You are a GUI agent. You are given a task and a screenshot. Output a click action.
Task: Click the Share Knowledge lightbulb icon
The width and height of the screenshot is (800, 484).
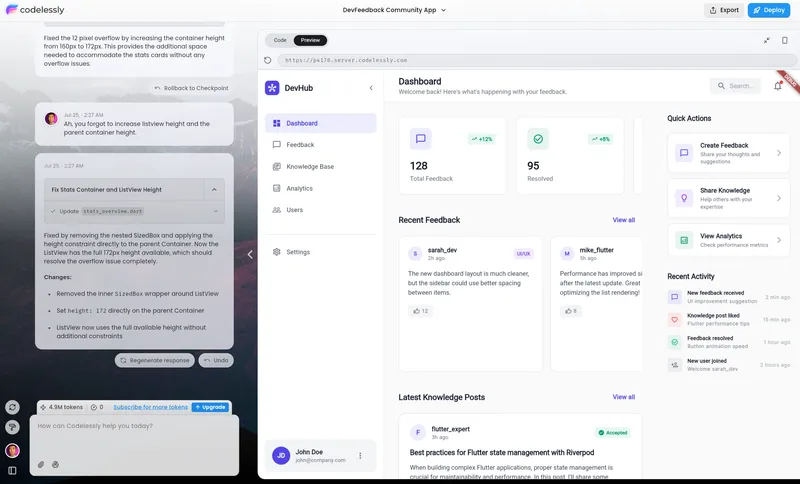[x=684, y=198]
